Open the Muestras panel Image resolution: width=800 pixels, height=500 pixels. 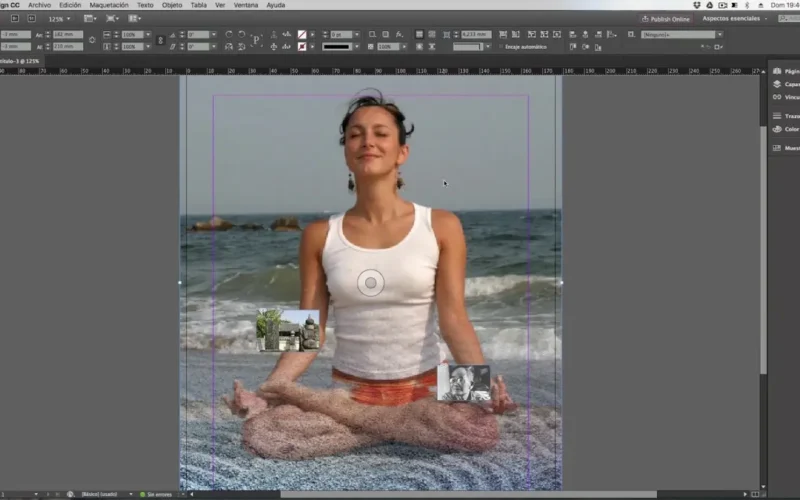(x=785, y=148)
